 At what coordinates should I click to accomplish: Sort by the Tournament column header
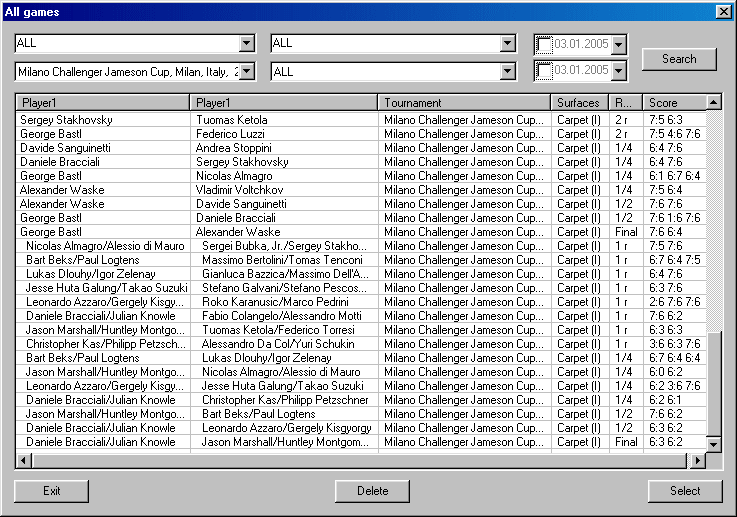click(x=464, y=103)
